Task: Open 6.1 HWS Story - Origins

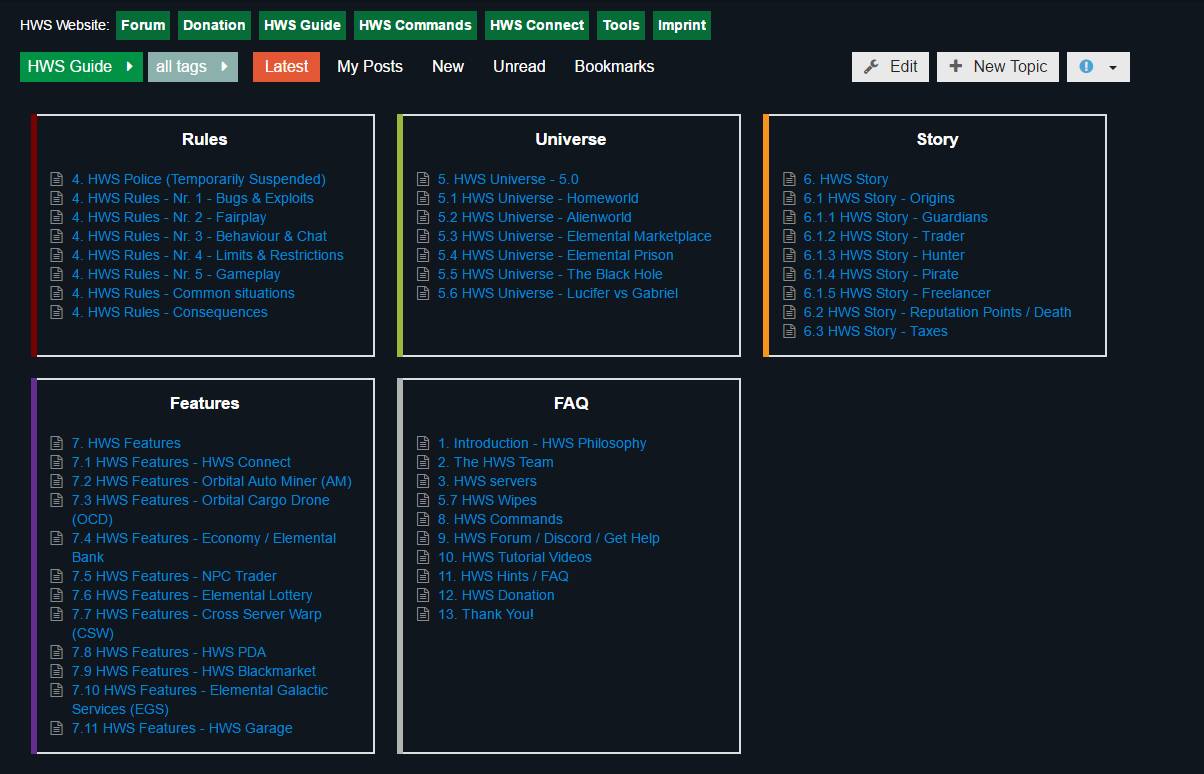Action: coord(879,198)
